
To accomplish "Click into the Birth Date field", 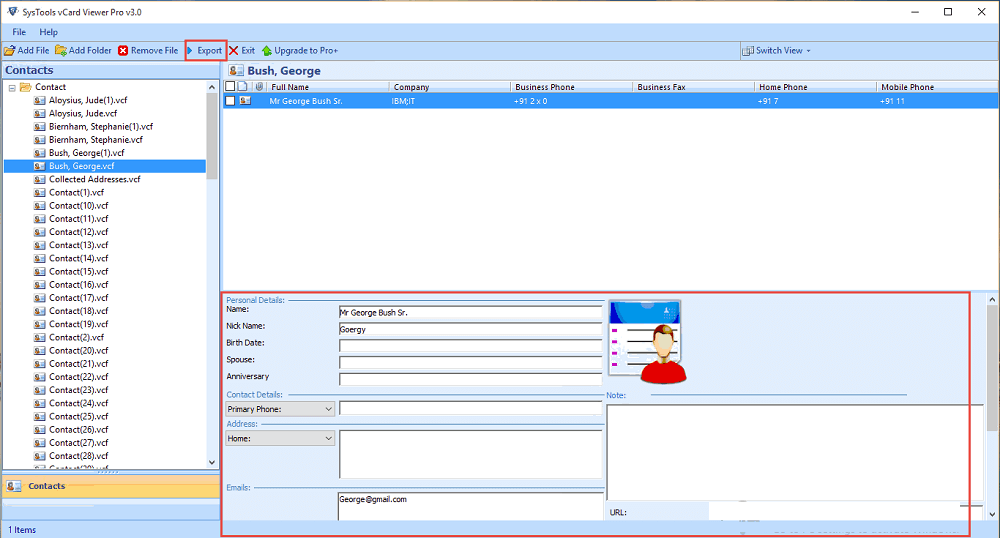I will click(x=471, y=345).
